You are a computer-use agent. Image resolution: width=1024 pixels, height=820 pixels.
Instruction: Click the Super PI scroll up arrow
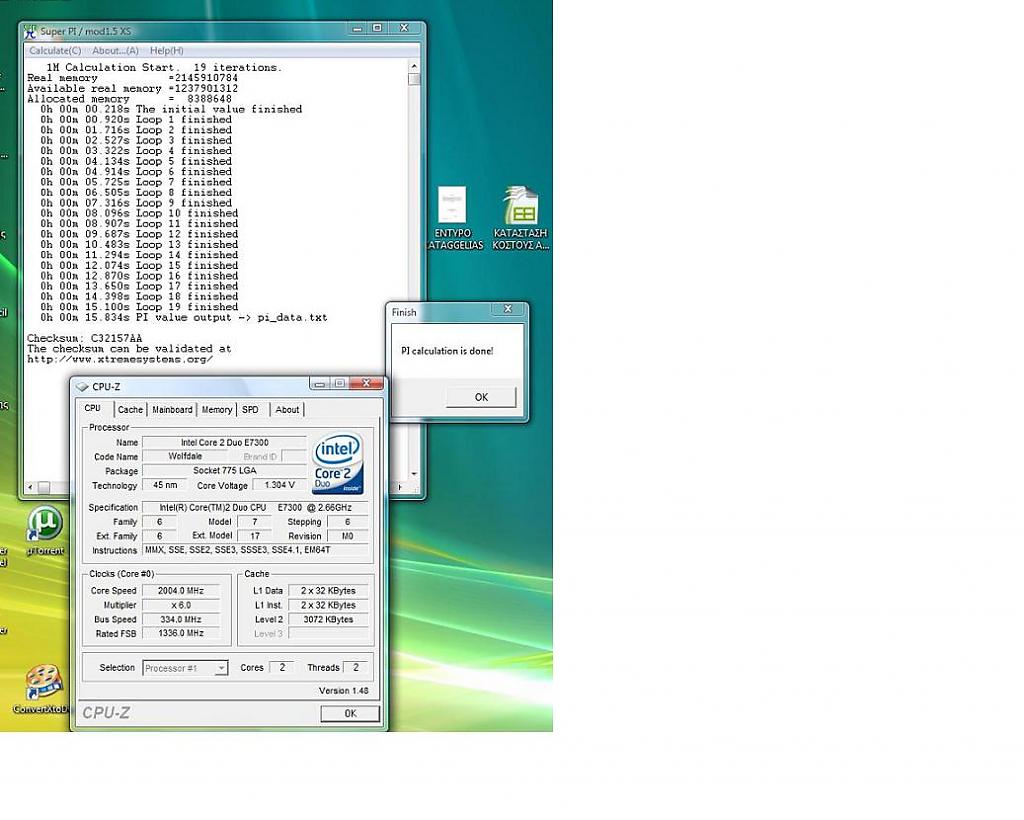tap(414, 66)
